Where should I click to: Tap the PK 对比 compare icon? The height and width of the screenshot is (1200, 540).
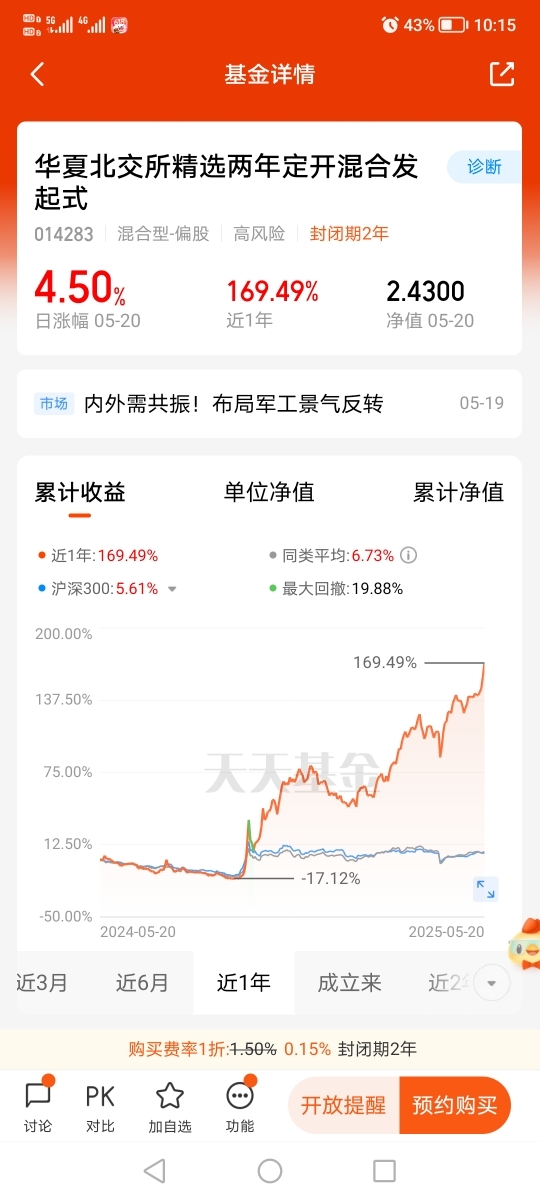point(100,1105)
